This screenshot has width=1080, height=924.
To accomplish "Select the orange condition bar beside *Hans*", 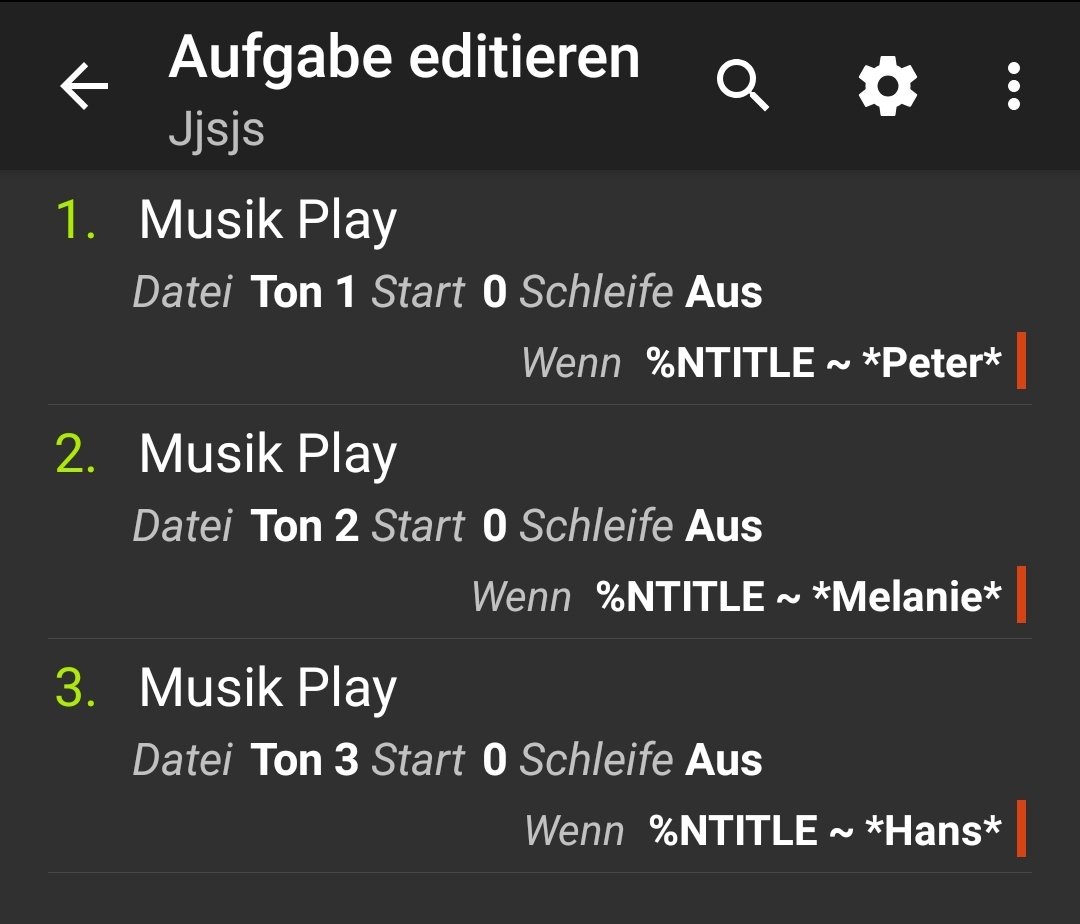I will point(1021,829).
